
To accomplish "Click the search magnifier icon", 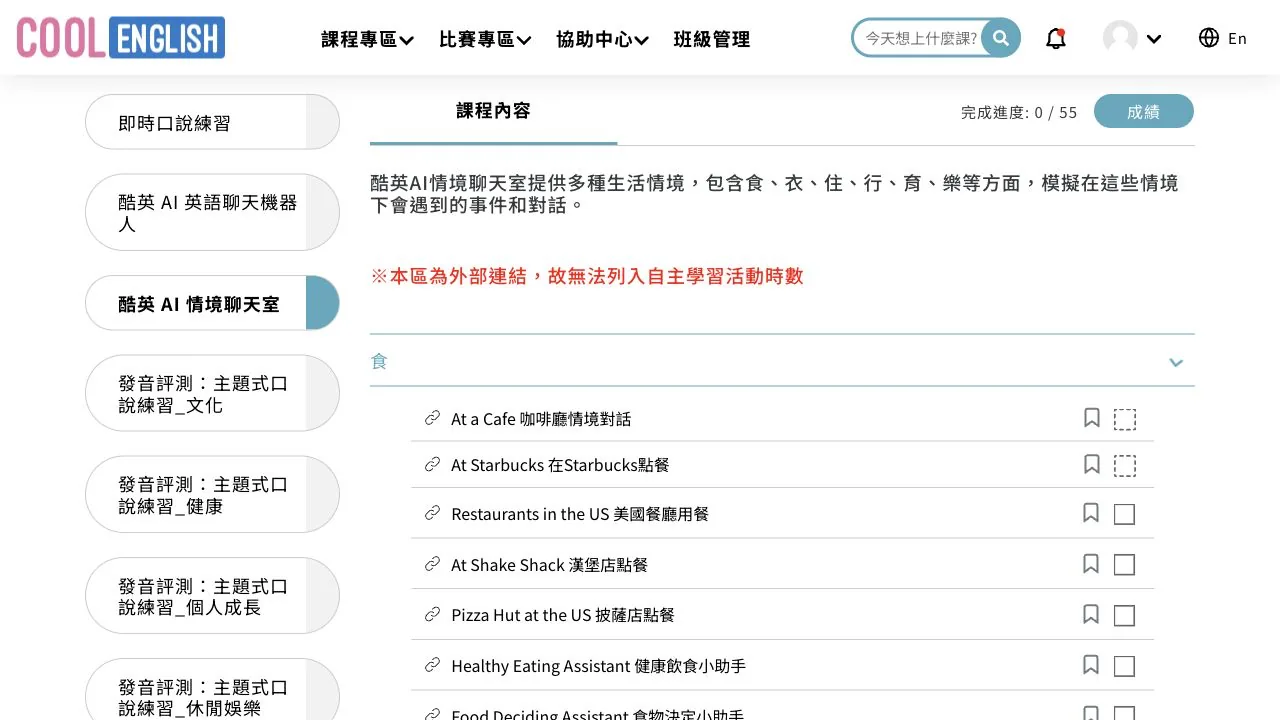I will click(x=1000, y=38).
